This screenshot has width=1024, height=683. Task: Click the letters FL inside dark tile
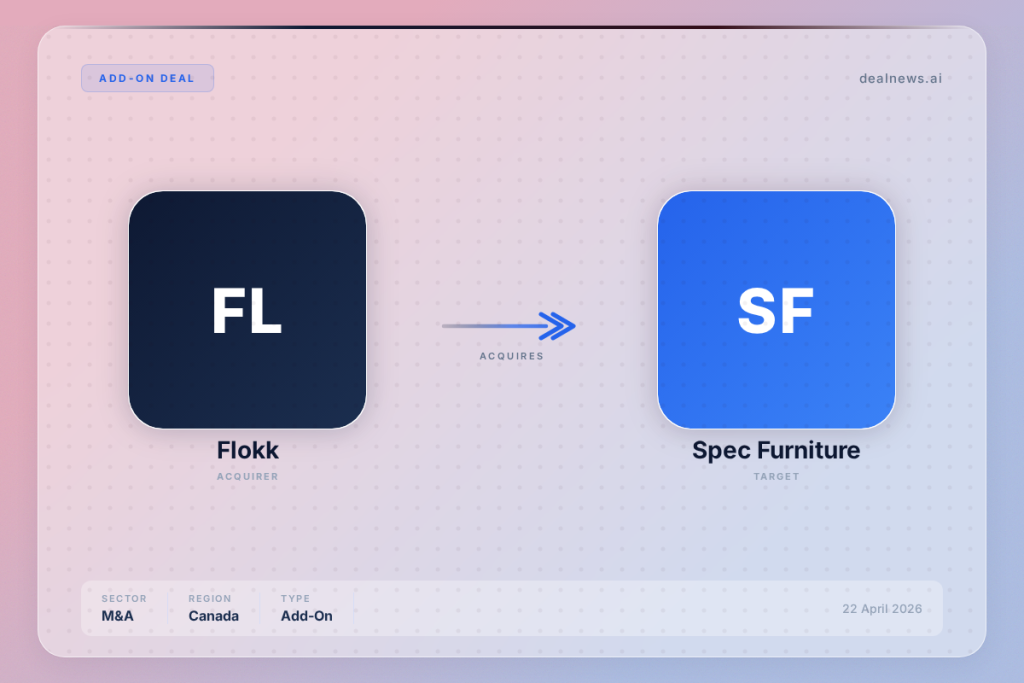[x=247, y=311]
